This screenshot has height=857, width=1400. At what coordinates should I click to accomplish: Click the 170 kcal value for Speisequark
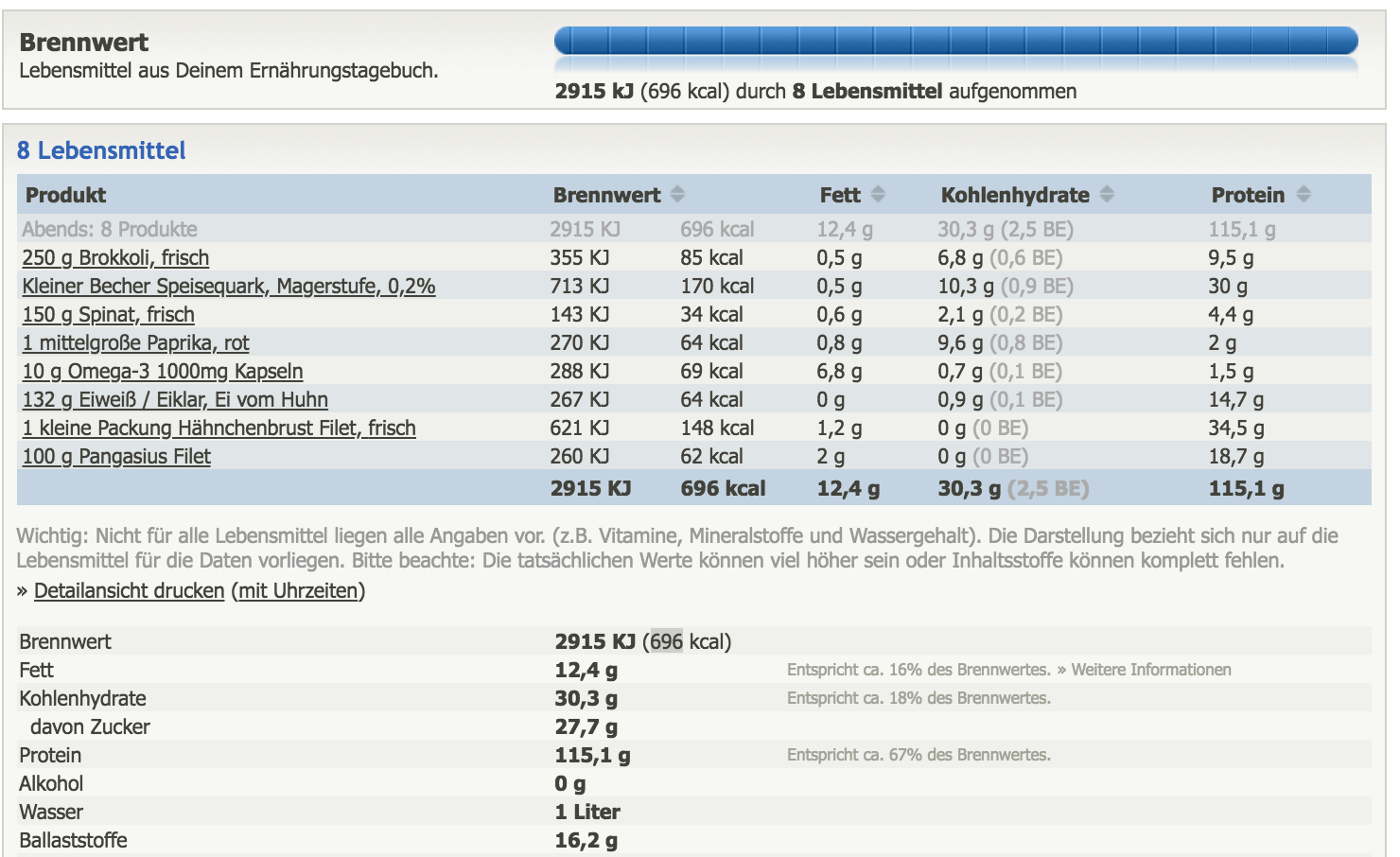click(717, 286)
